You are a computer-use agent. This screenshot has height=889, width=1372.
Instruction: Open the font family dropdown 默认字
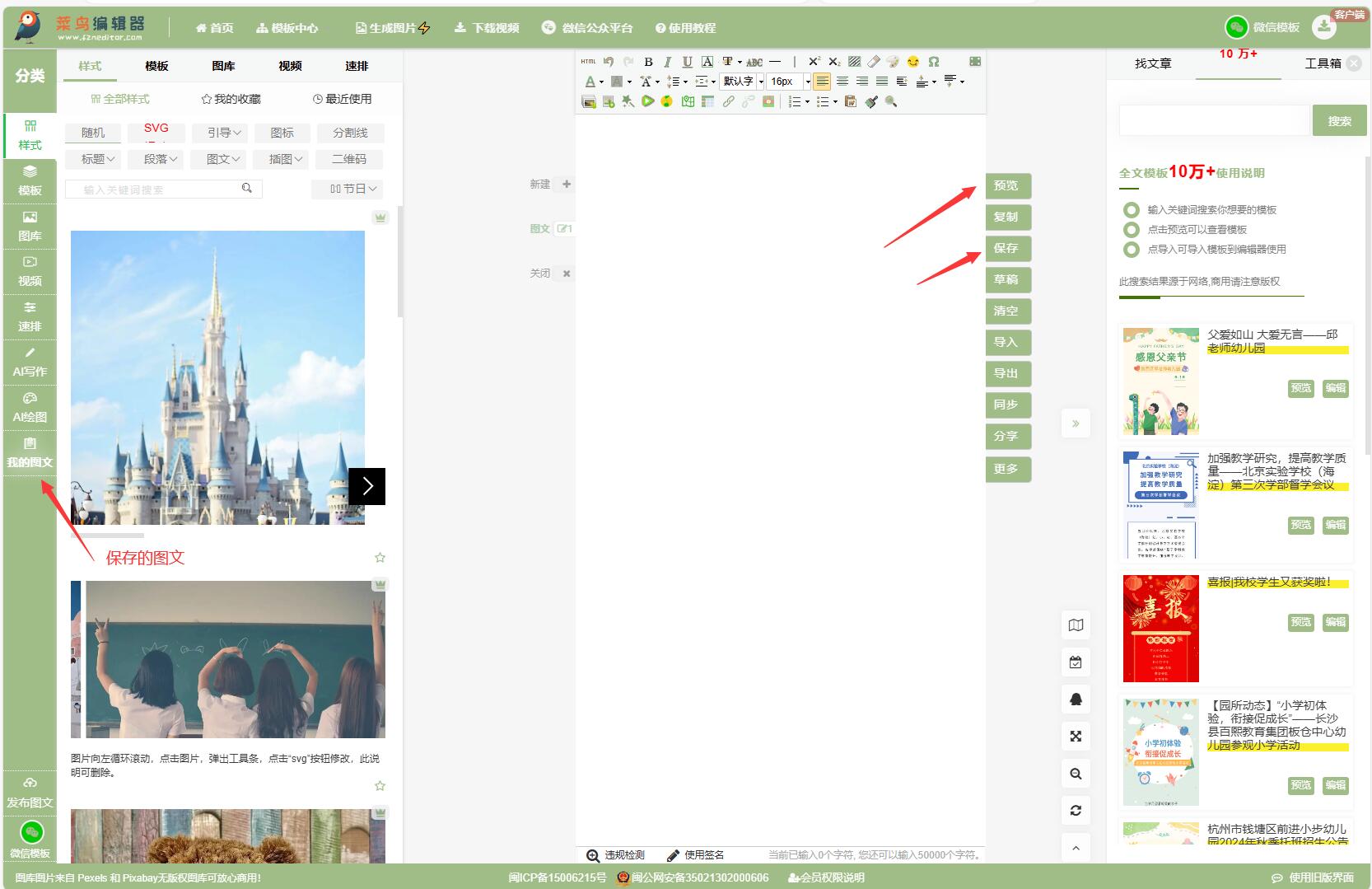743,82
